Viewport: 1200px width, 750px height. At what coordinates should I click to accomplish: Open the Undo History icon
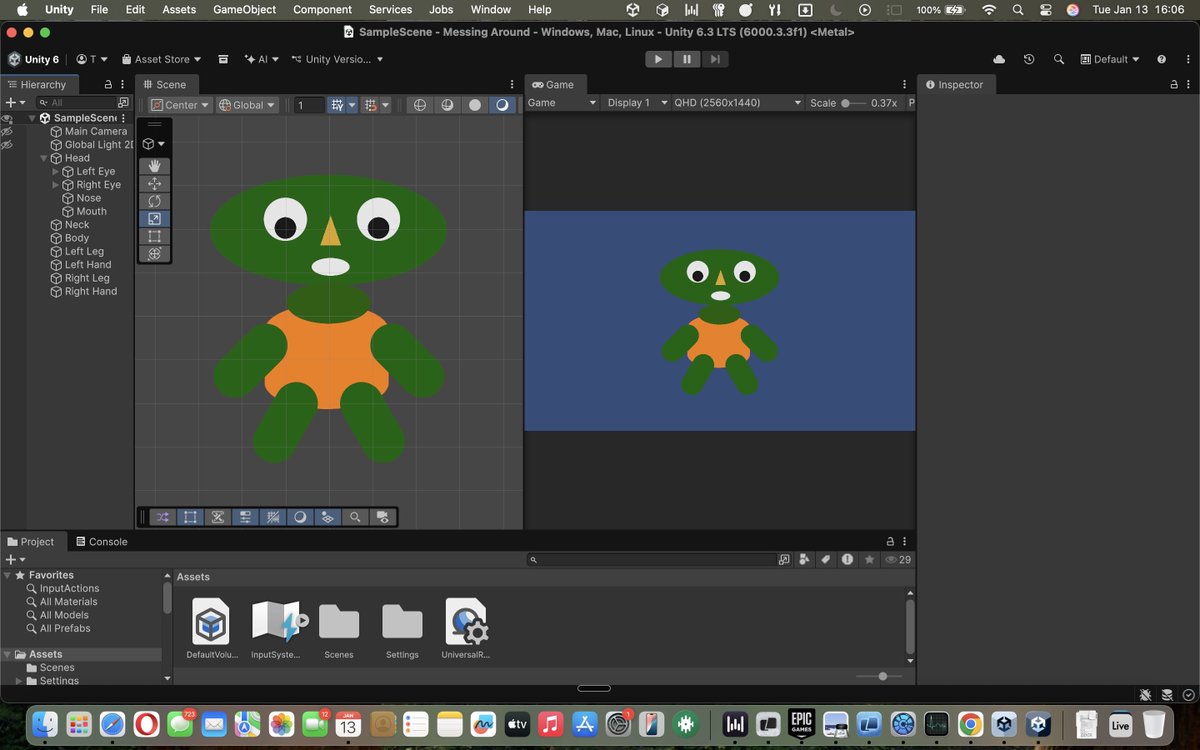click(x=1029, y=60)
